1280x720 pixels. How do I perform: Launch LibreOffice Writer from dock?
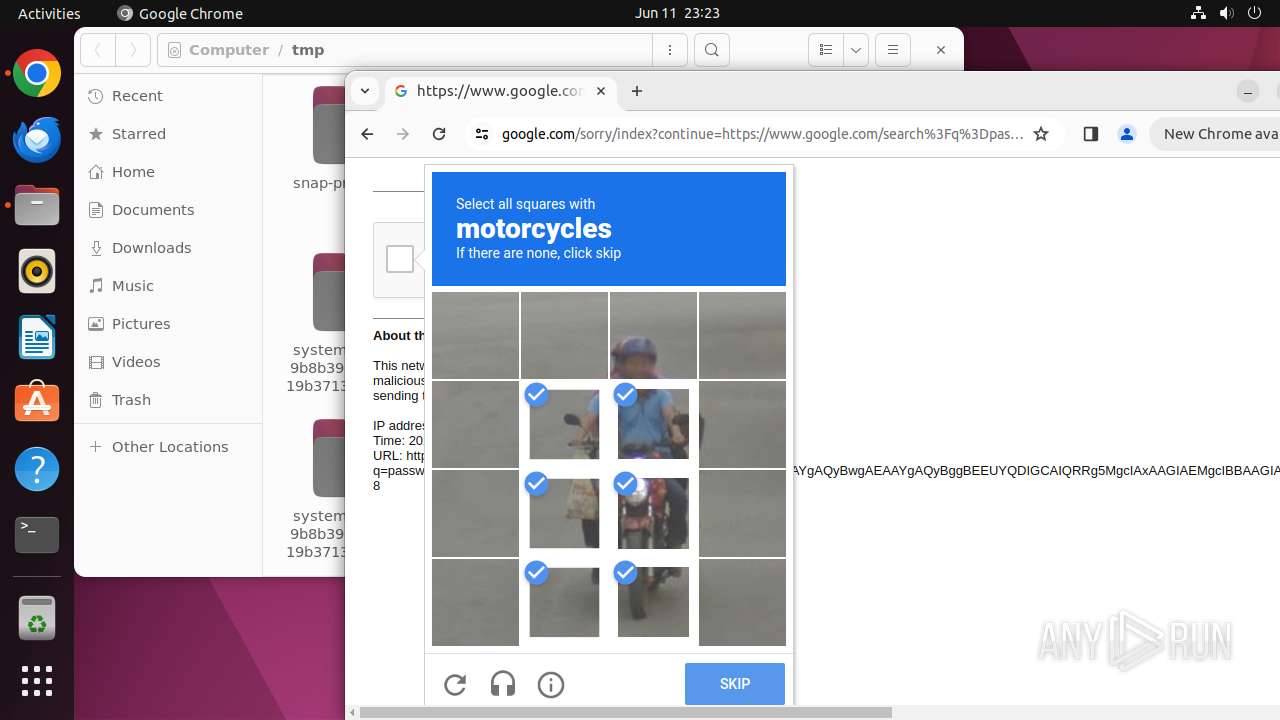[x=37, y=337]
